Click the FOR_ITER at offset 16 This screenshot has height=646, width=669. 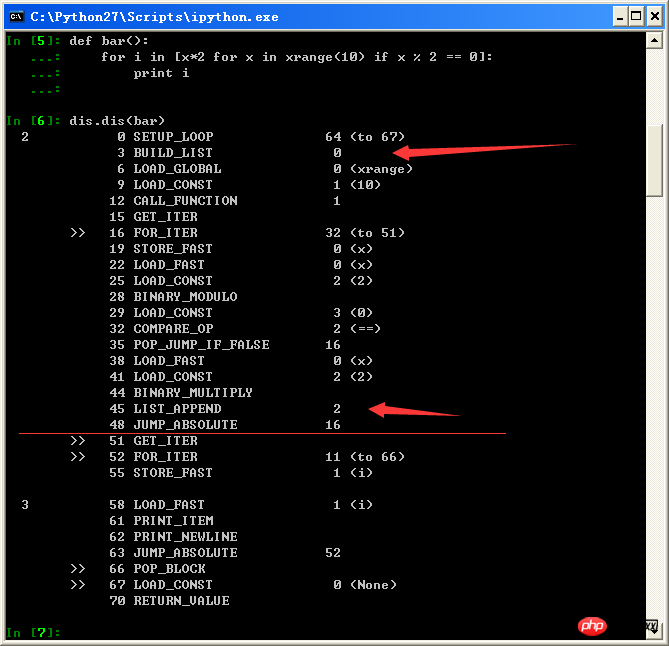[165, 233]
